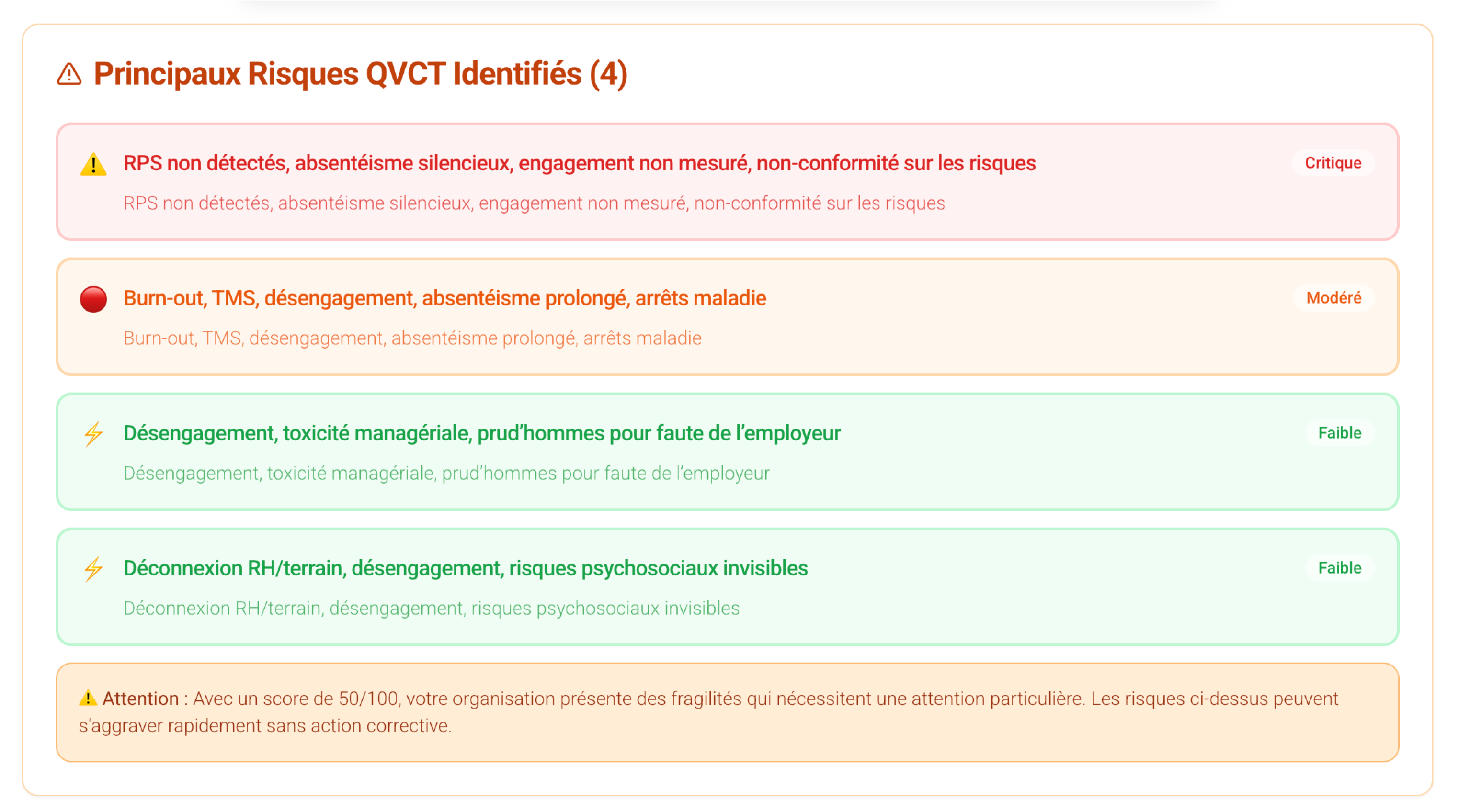Open the bold Désengagement, toxicité managériale title
This screenshot has width=1458, height=812.
(x=482, y=433)
